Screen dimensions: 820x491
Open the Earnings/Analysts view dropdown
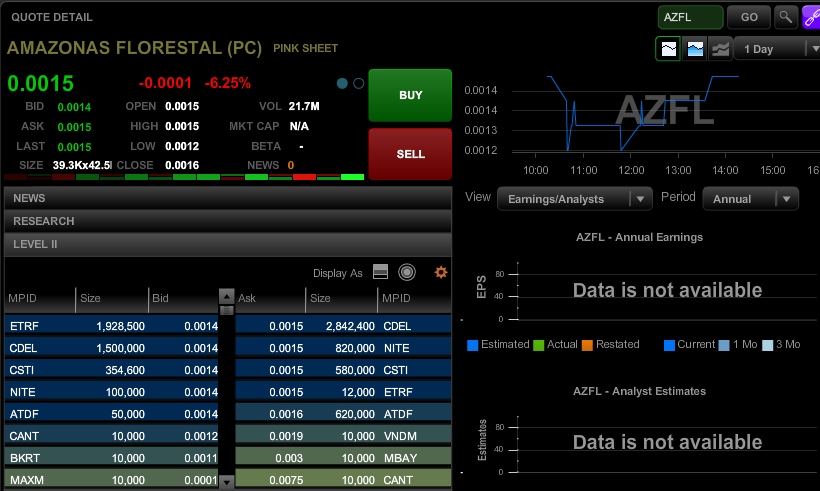point(574,198)
